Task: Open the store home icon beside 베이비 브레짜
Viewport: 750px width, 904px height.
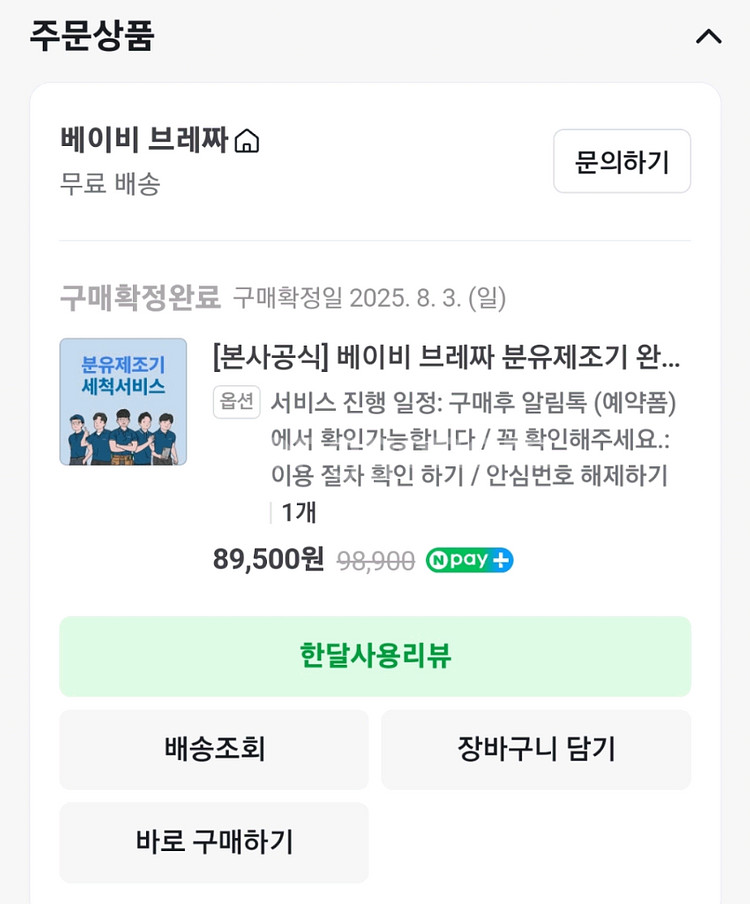Action: tap(246, 142)
